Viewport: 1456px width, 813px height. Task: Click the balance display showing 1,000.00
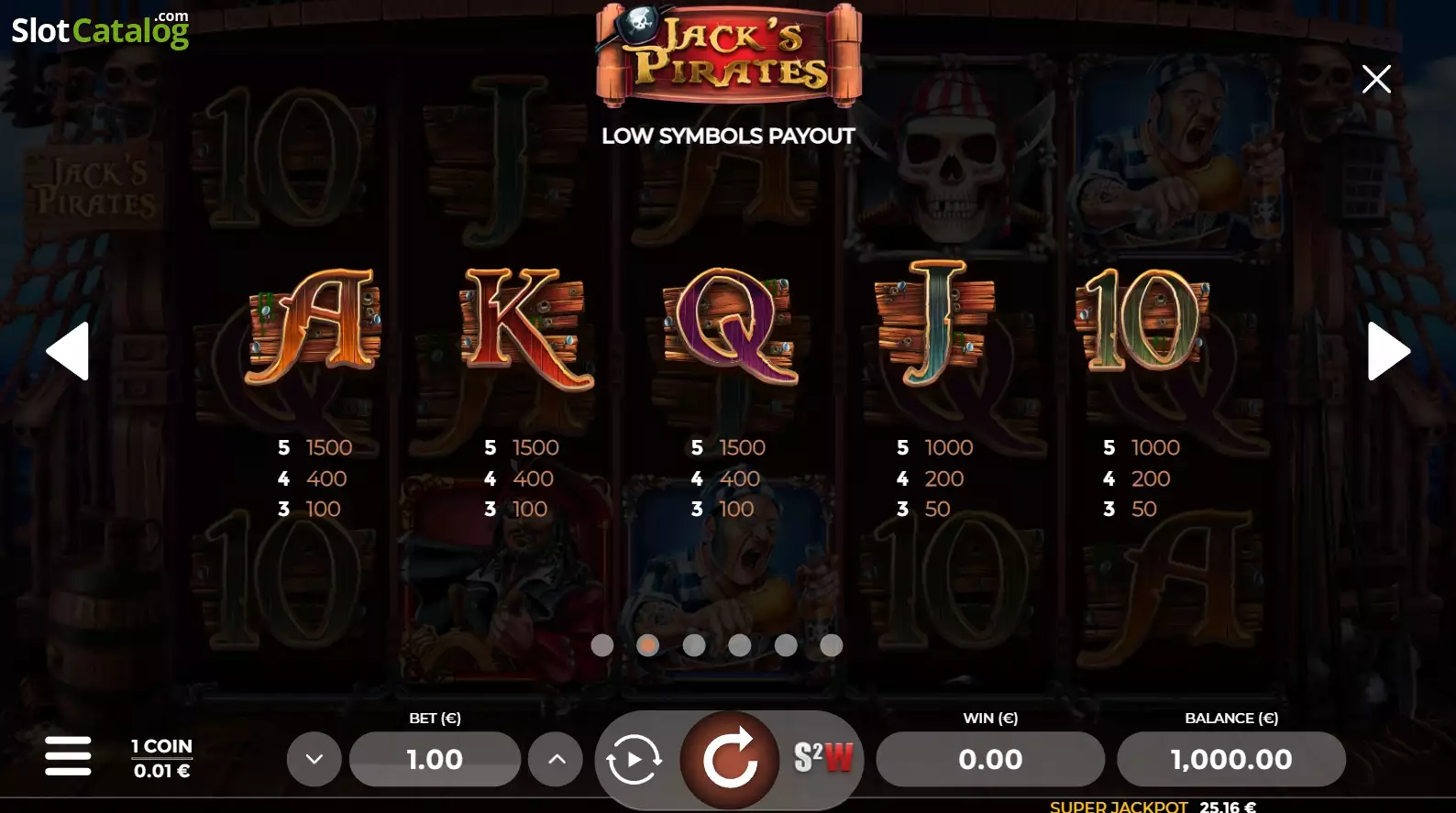1231,759
